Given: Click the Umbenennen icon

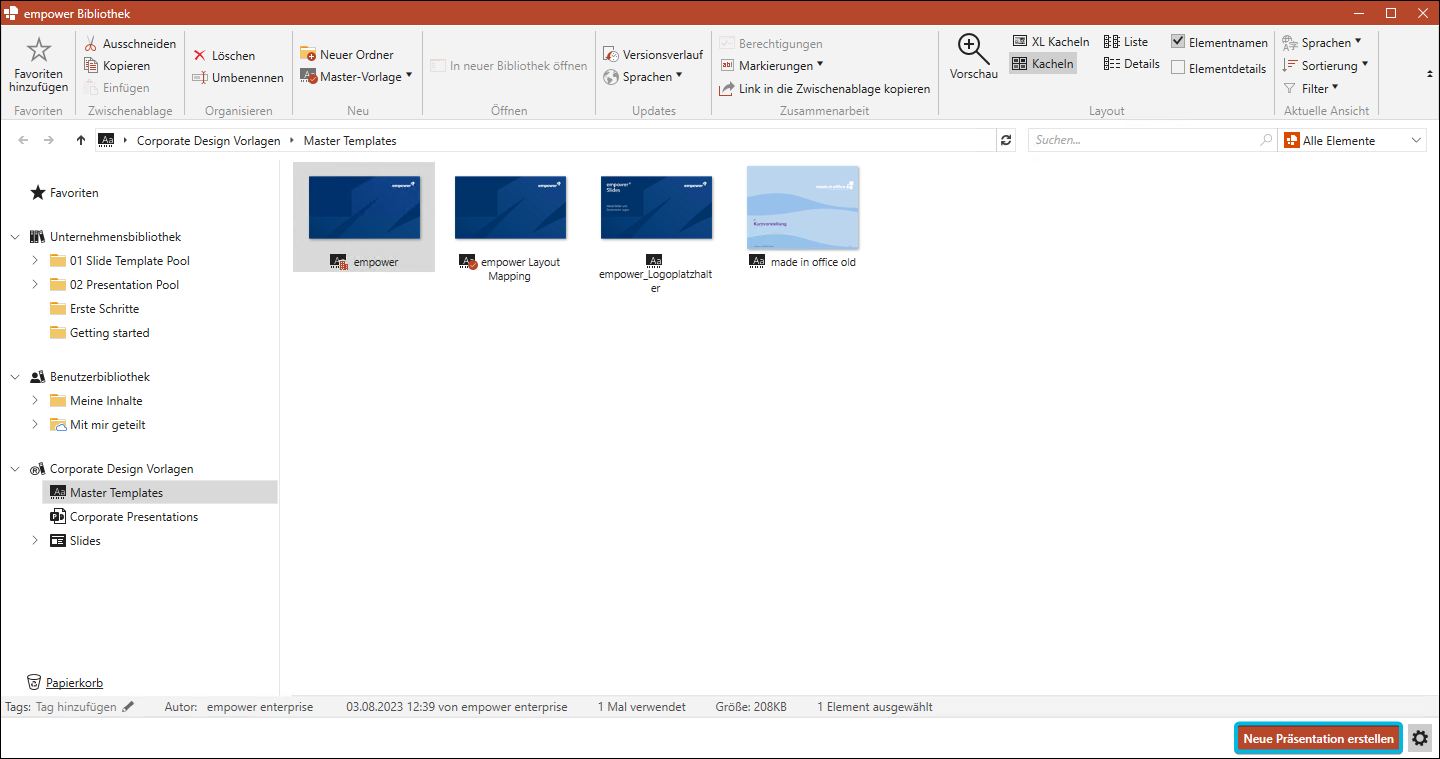Looking at the screenshot, I should point(200,78).
